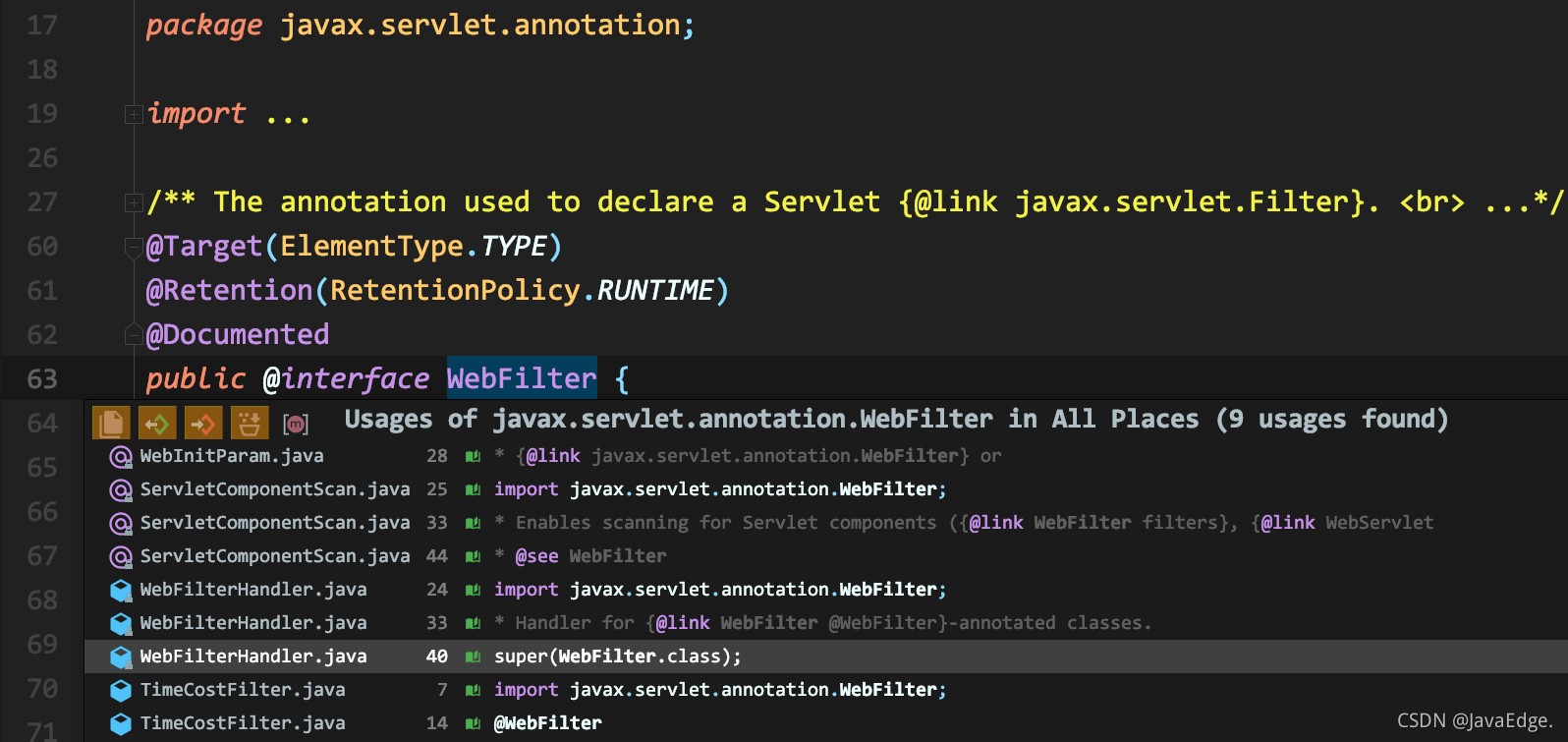
Task: Click green read icon beside line 25 usage
Action: tap(473, 489)
